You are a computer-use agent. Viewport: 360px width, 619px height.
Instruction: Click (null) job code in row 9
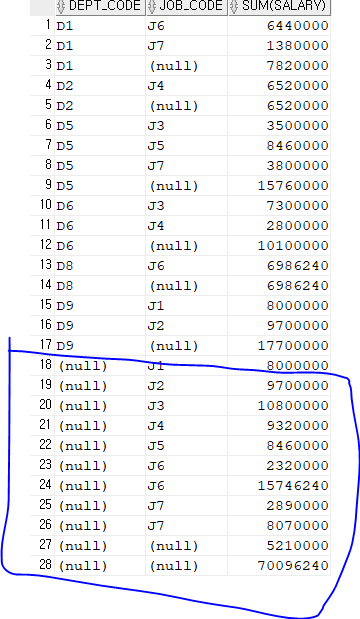[x=174, y=186]
